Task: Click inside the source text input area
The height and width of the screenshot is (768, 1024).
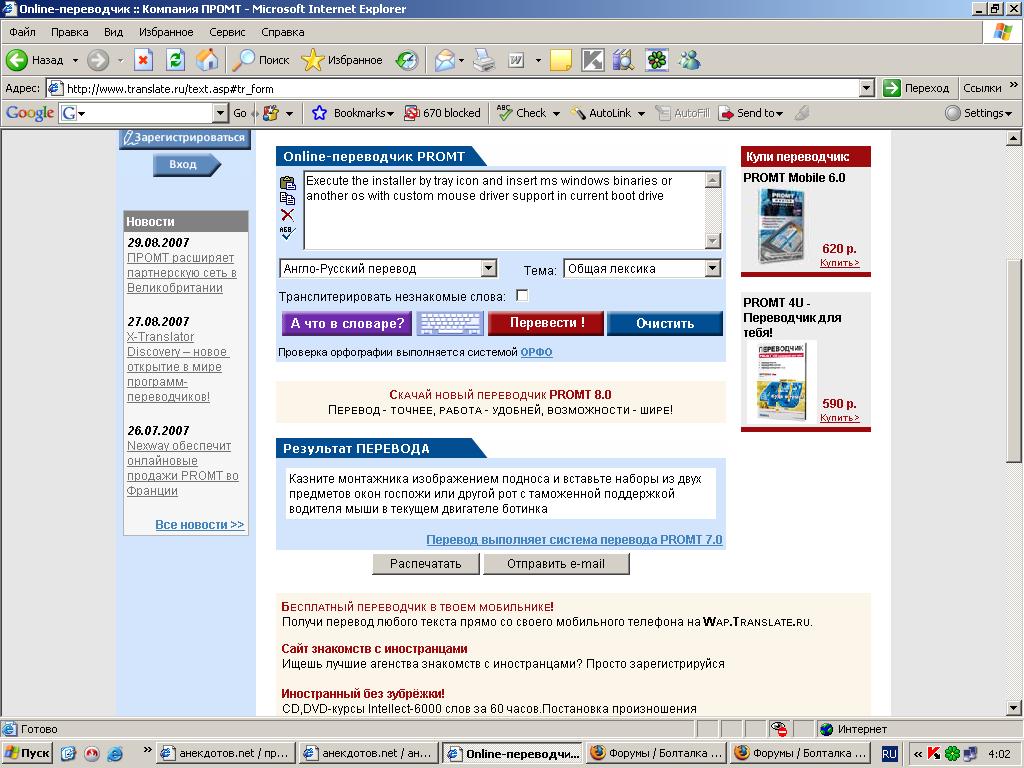Action: [505, 210]
